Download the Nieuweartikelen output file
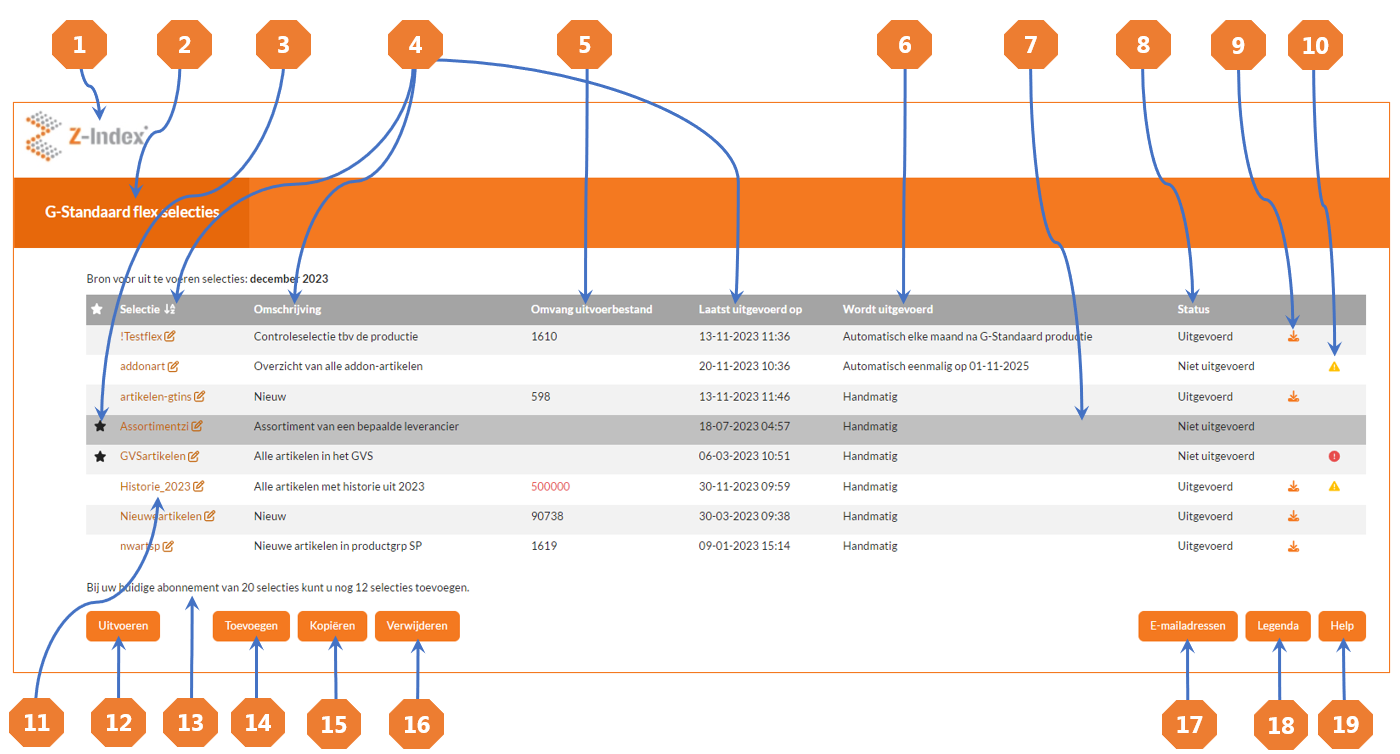The width and height of the screenshot is (1400, 754). (1293, 517)
